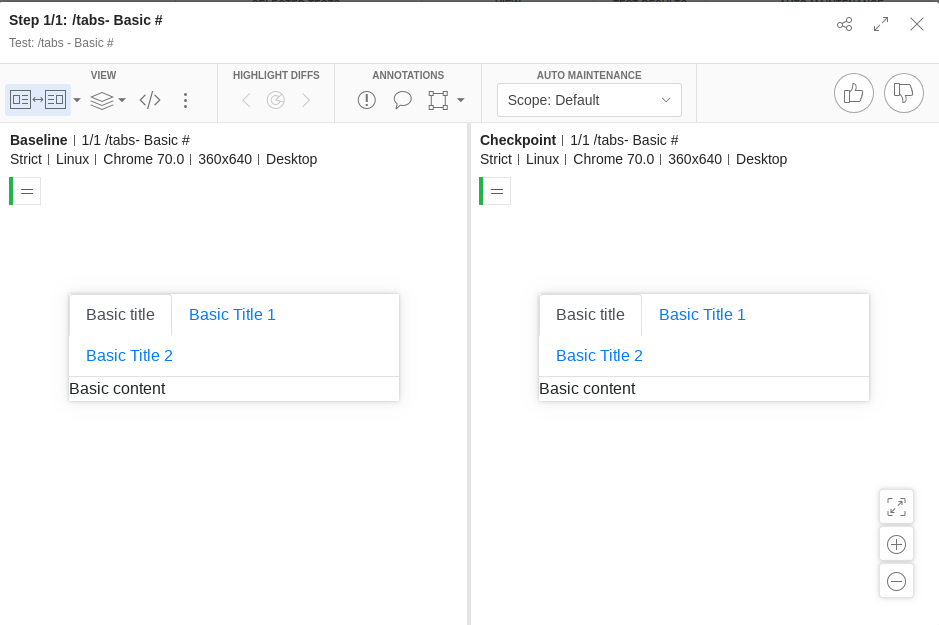Expand the viewer to full screen

tap(881, 24)
